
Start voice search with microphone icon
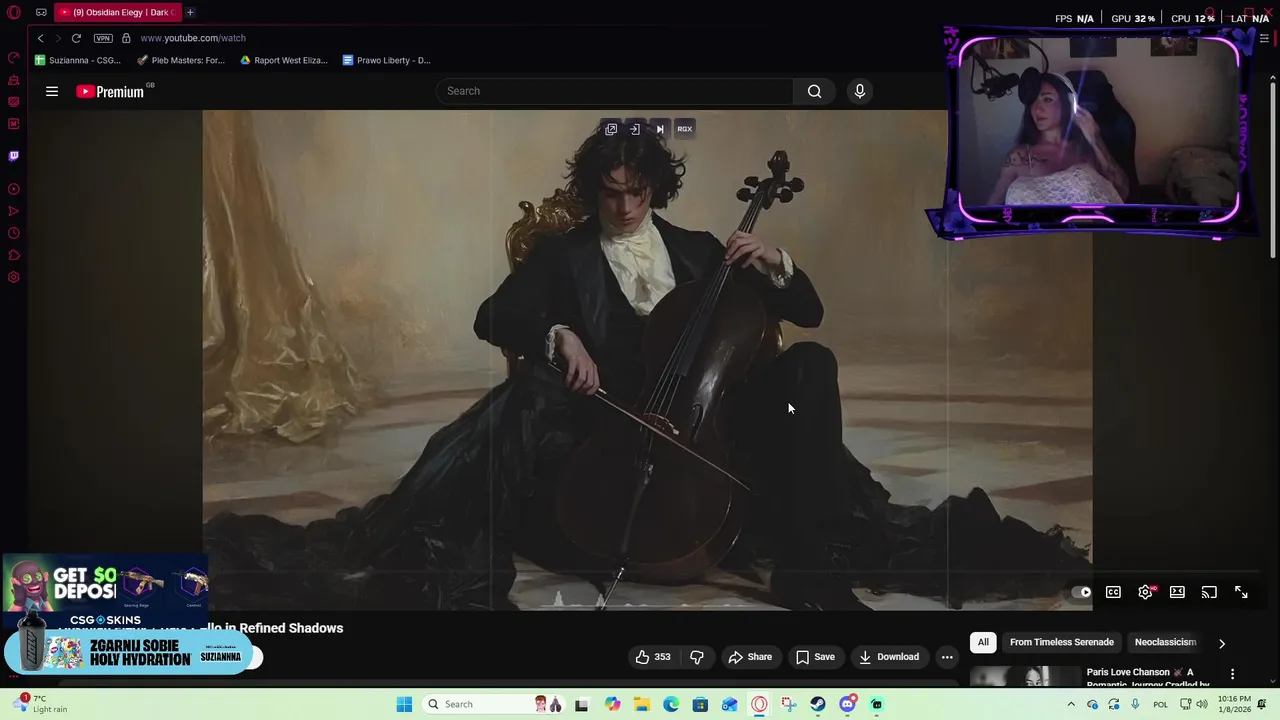[x=860, y=91]
